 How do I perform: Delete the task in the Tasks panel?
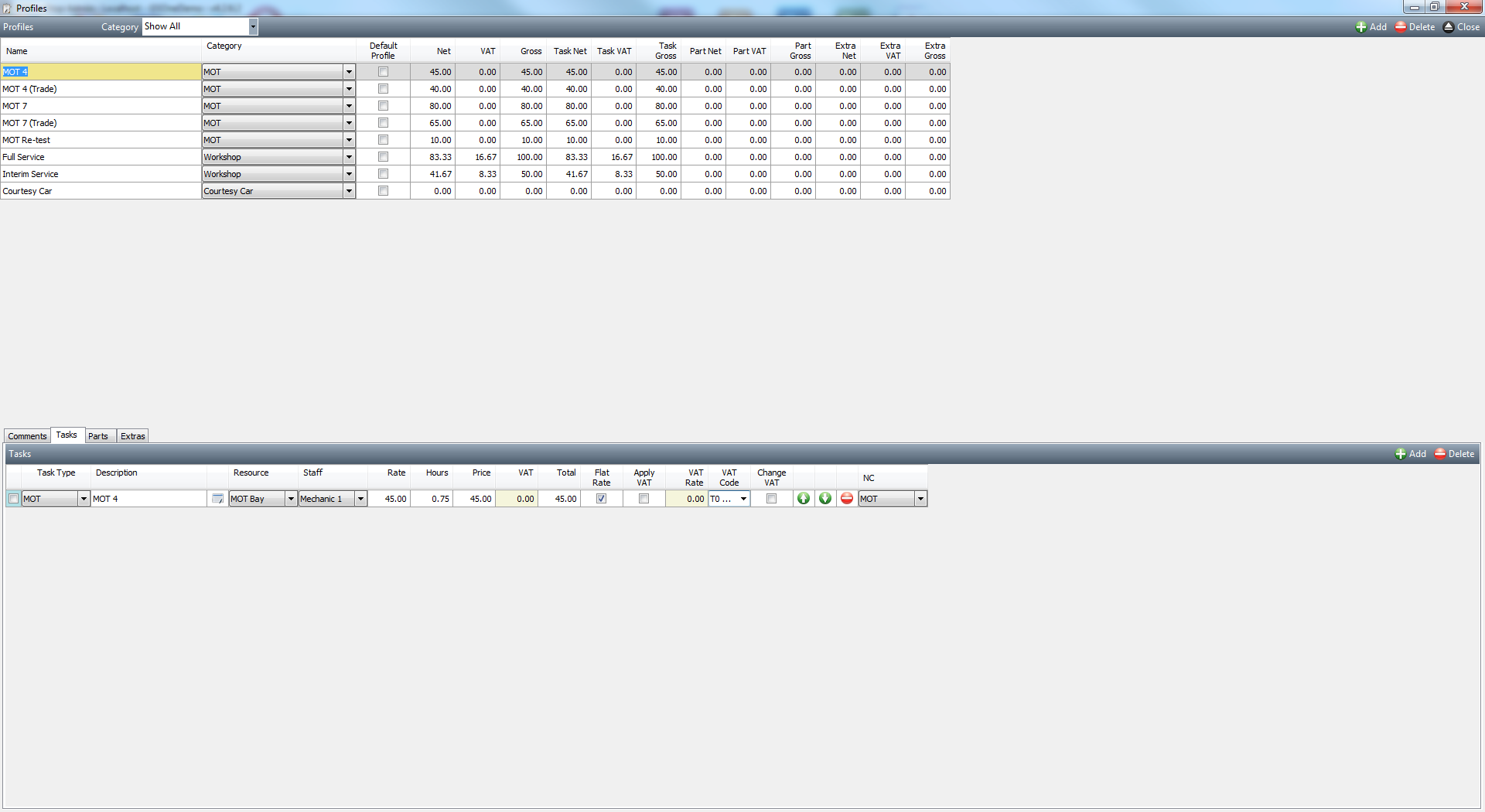pos(1454,454)
